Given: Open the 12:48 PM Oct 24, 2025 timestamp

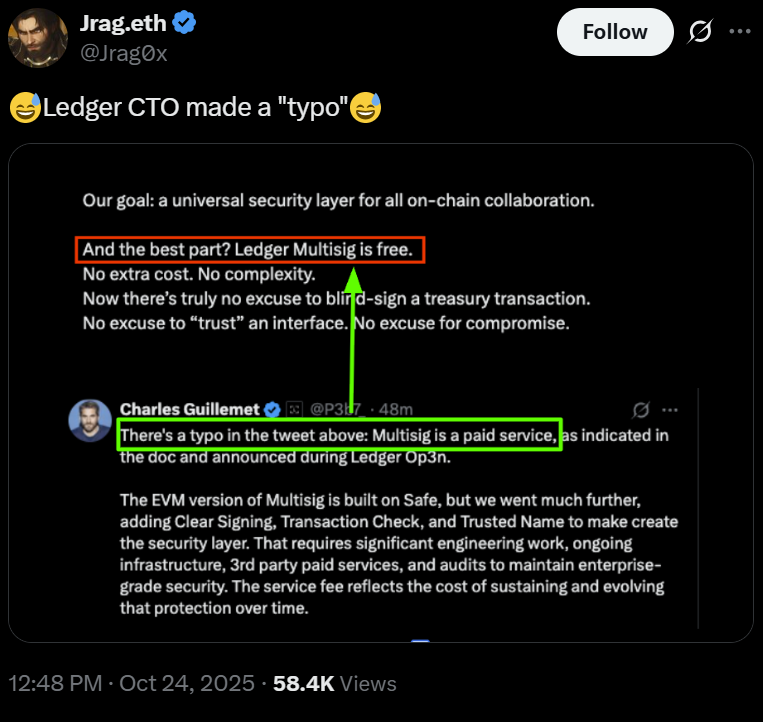Looking at the screenshot, I should tap(130, 684).
